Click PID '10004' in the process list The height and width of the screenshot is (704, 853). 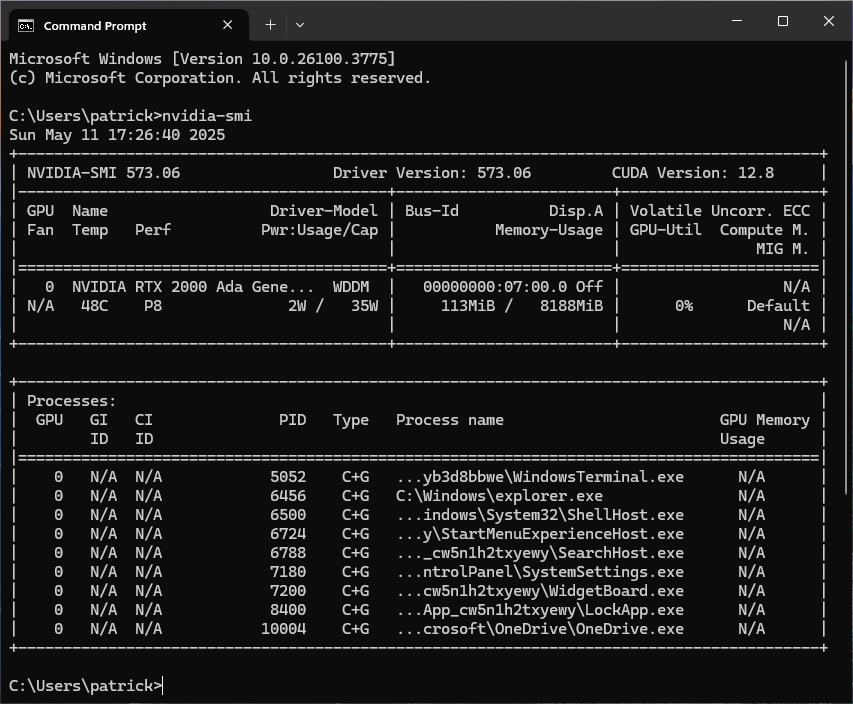pyautogui.click(x=283, y=629)
